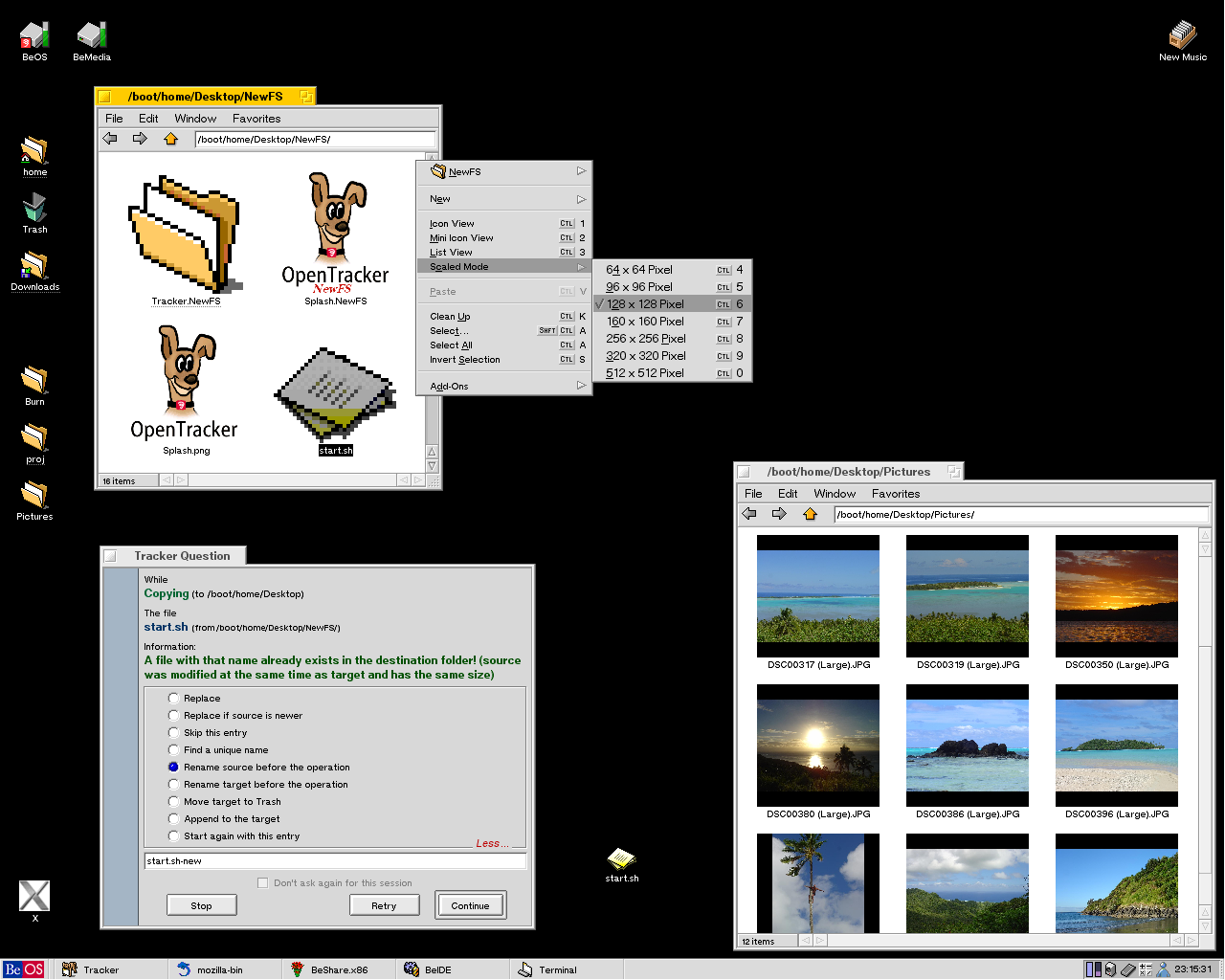Open the New Music desktop icon
The width and height of the screenshot is (1225, 980).
1183,36
